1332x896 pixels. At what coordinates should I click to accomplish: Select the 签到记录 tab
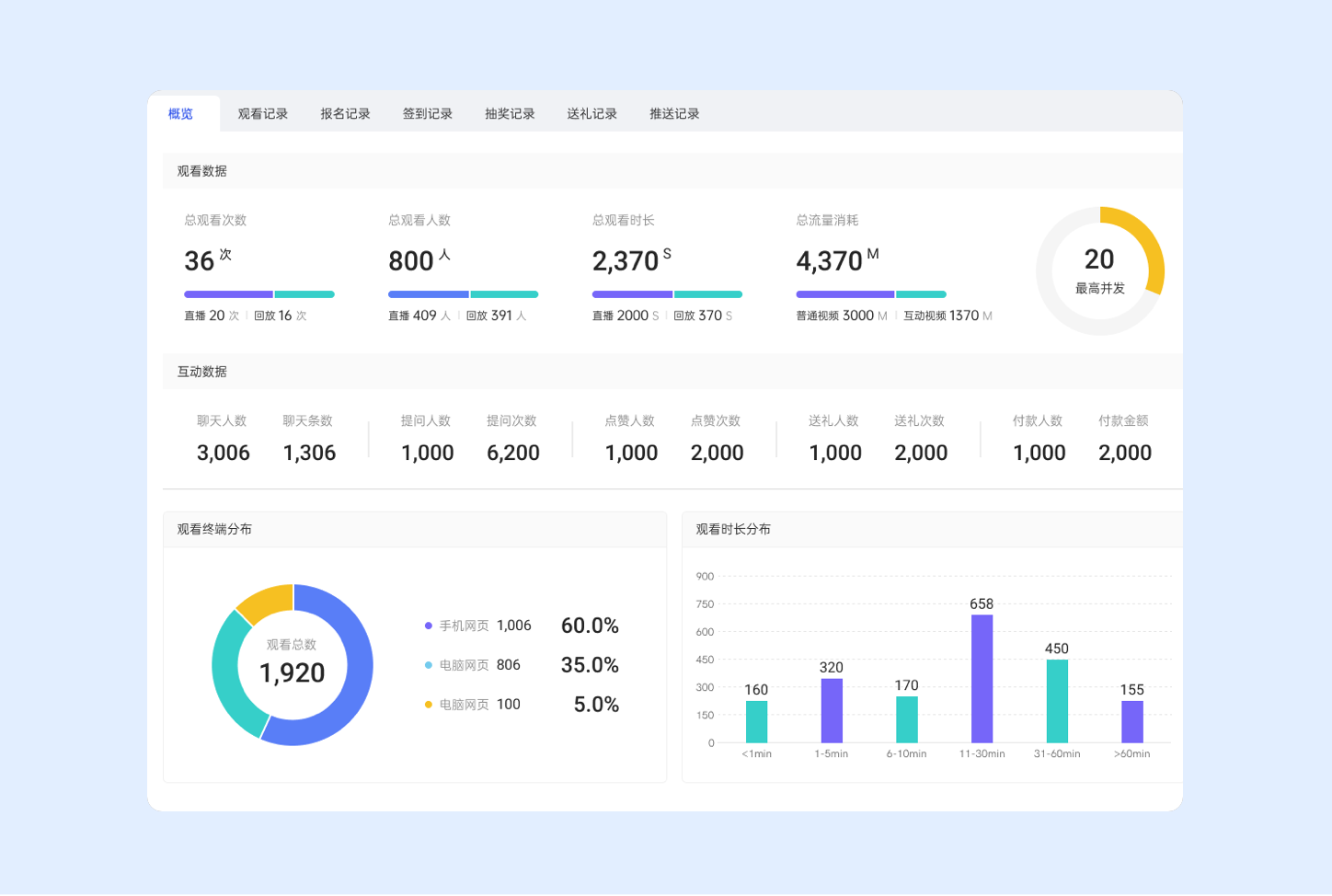click(427, 114)
